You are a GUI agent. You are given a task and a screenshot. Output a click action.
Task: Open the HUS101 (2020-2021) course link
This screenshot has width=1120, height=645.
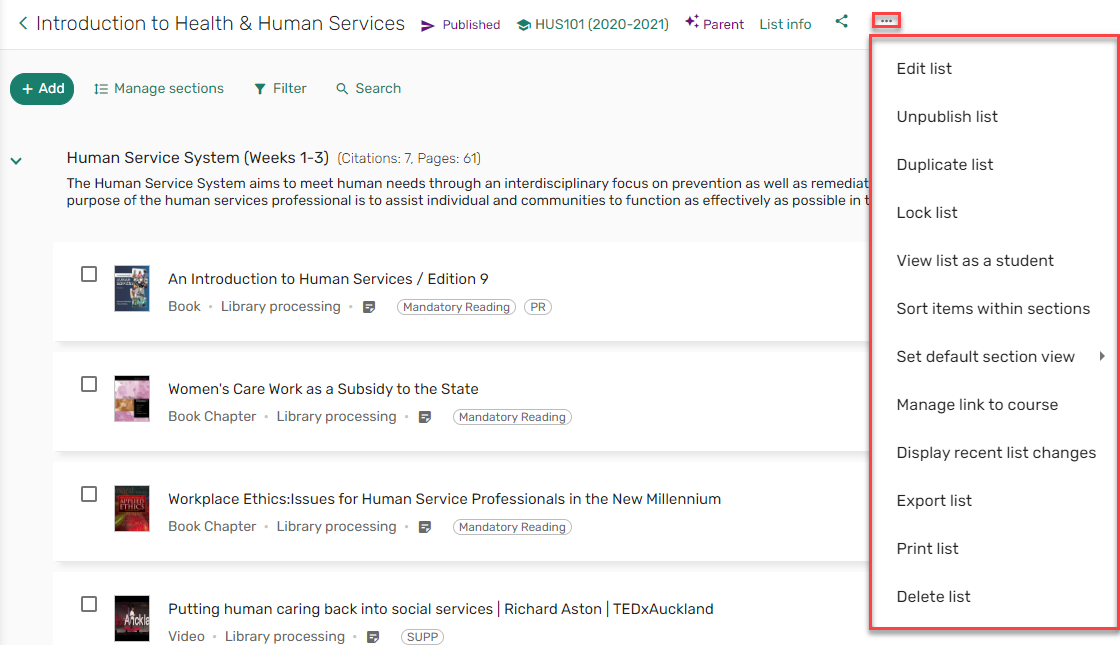(593, 25)
